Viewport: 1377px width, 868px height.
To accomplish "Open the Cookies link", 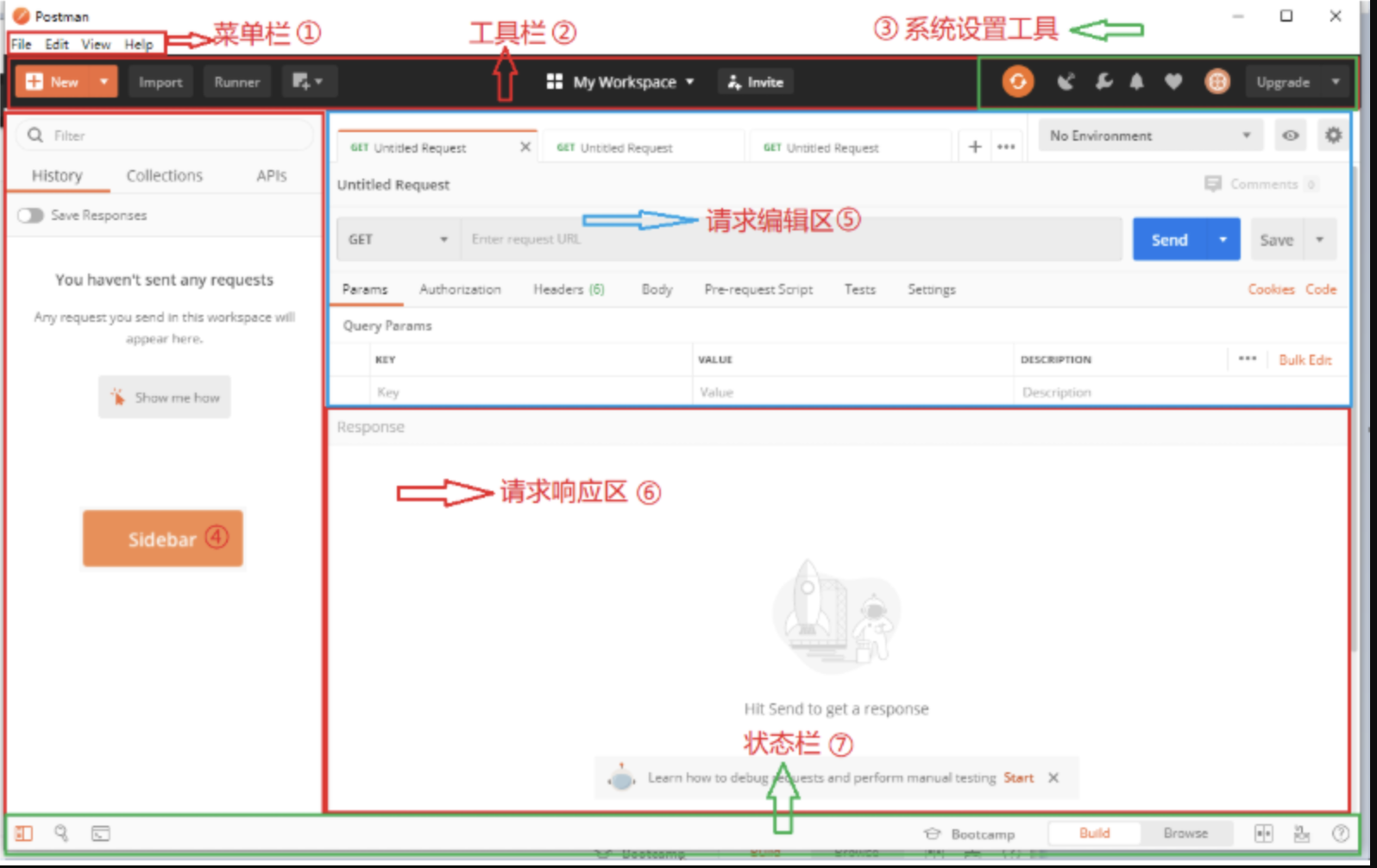I will point(1271,289).
